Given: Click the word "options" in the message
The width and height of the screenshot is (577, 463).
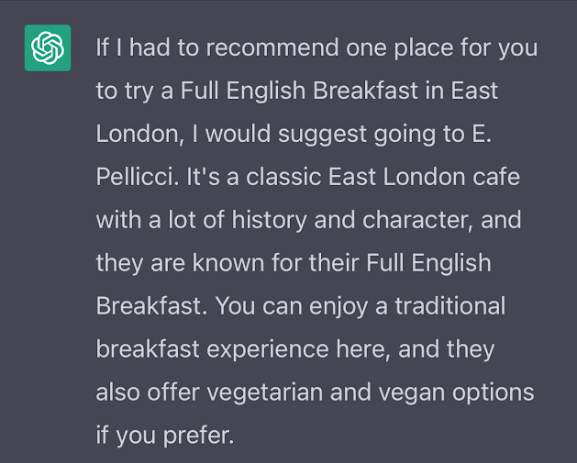Looking at the screenshot, I should click(x=493, y=393).
